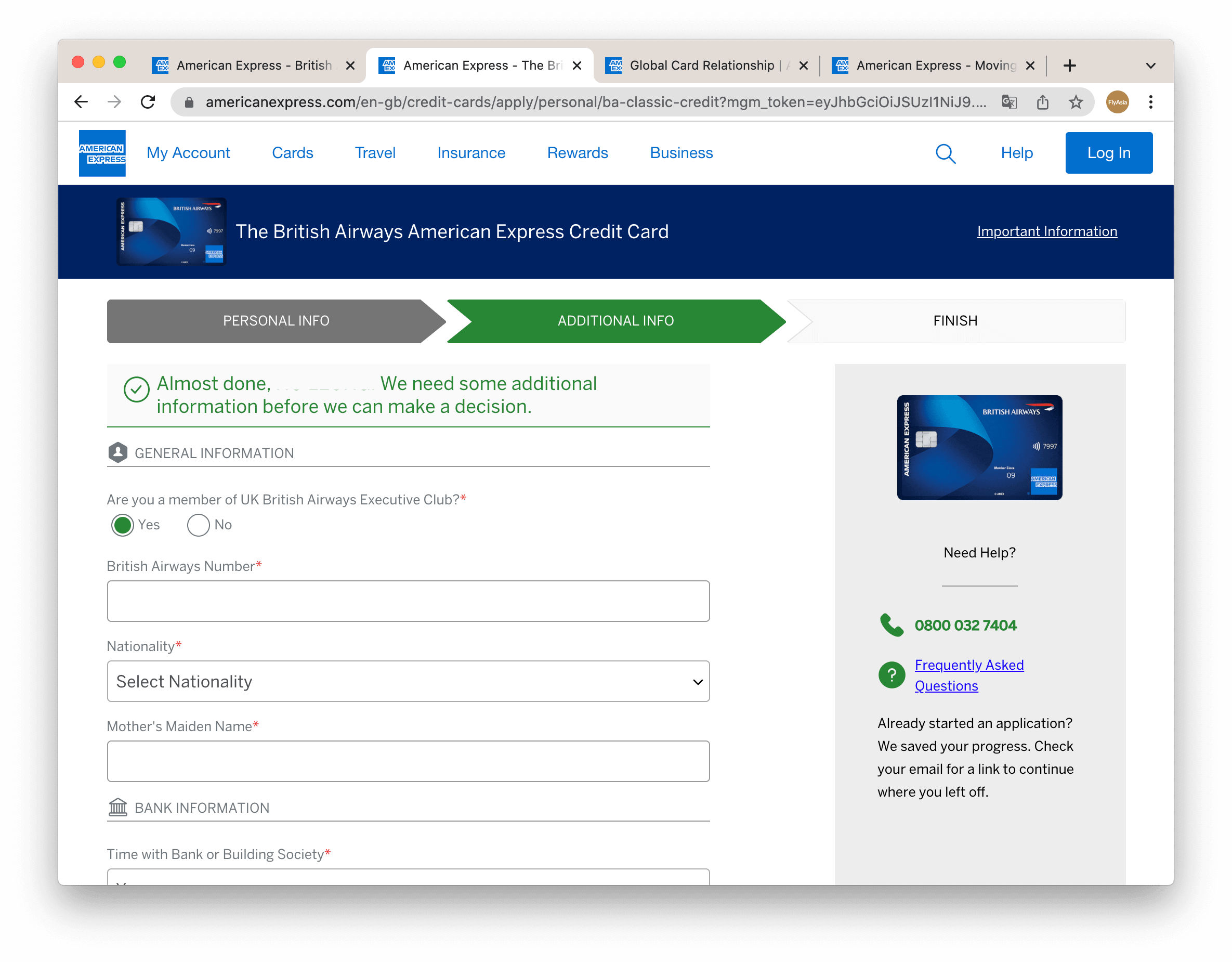Image resolution: width=1232 pixels, height=962 pixels.
Task: Close the Global Card Relationship tab
Action: (x=804, y=66)
